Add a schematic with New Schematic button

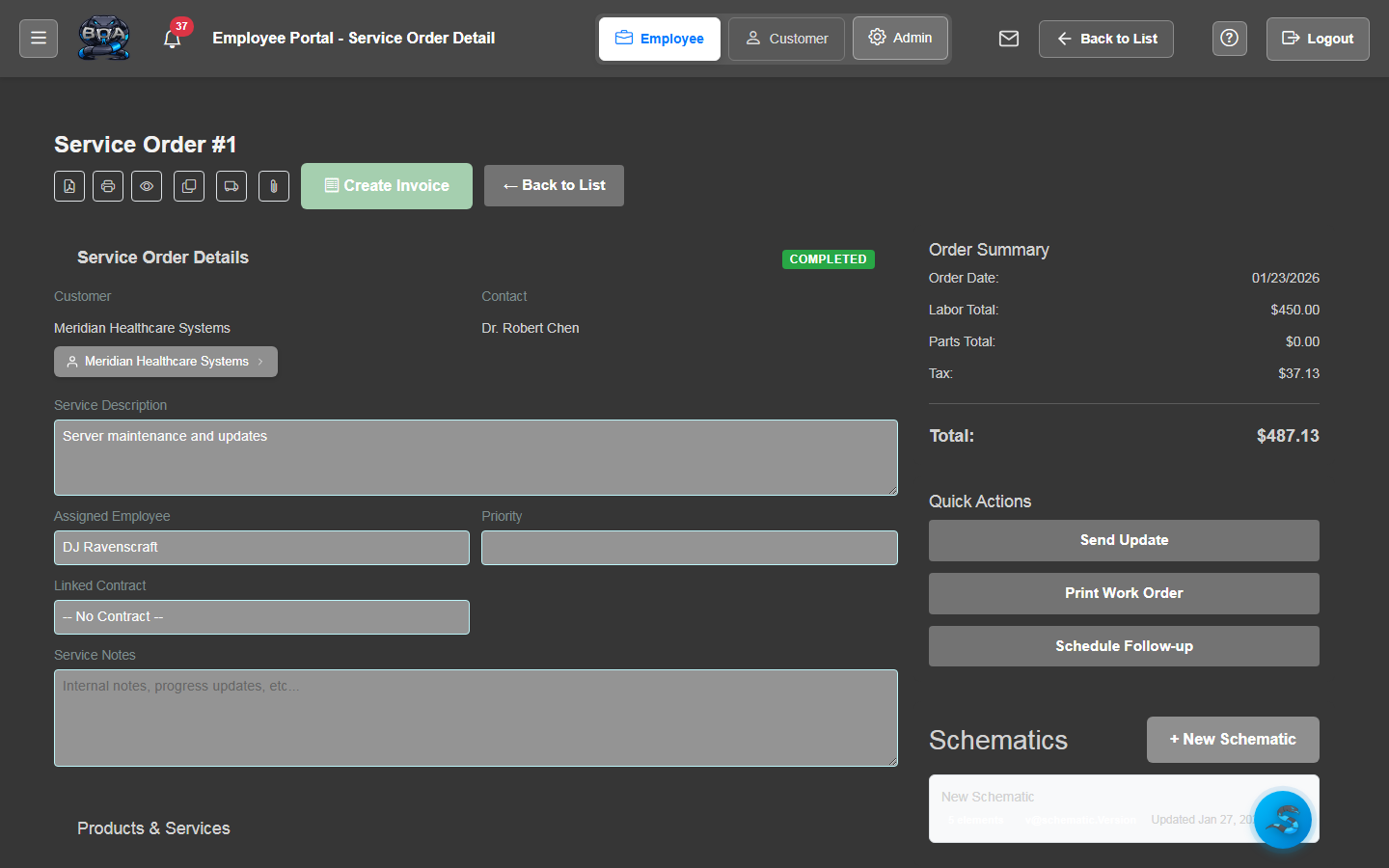coord(1233,739)
